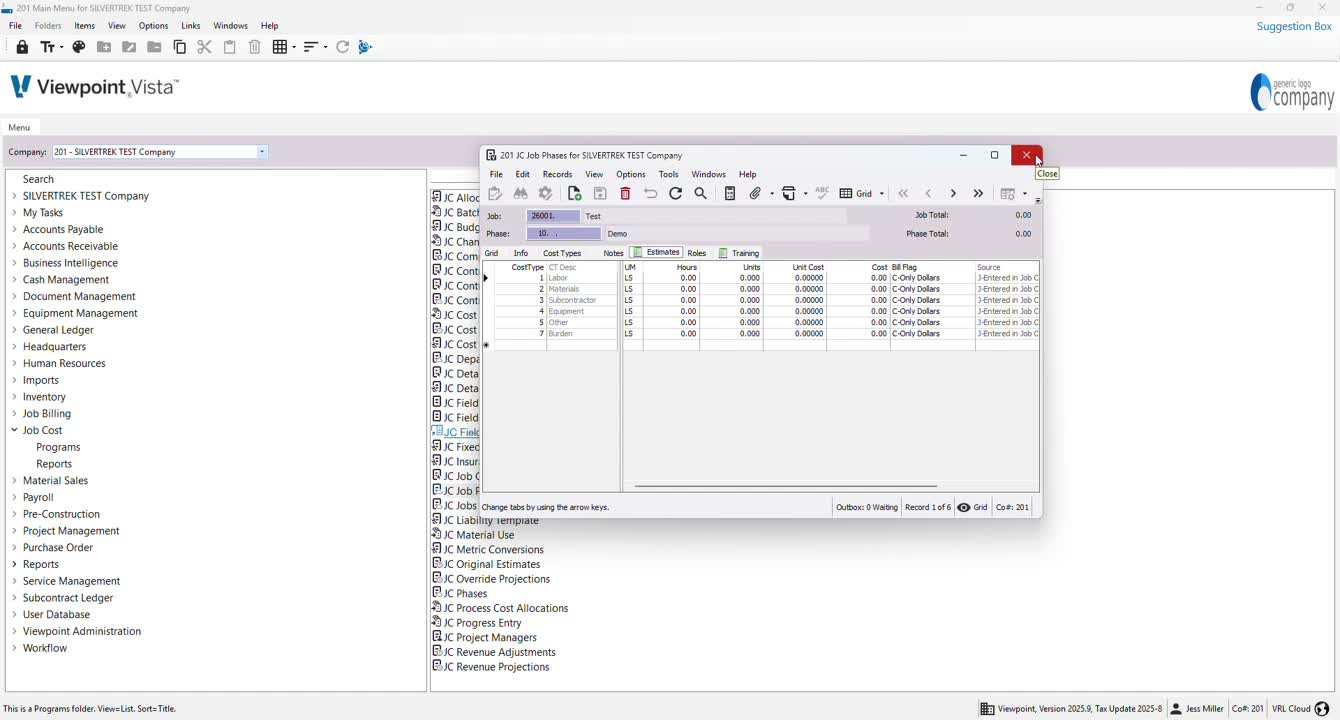Open the font size Tt tool
Viewport: 1340px width, 720px height.
coord(46,47)
